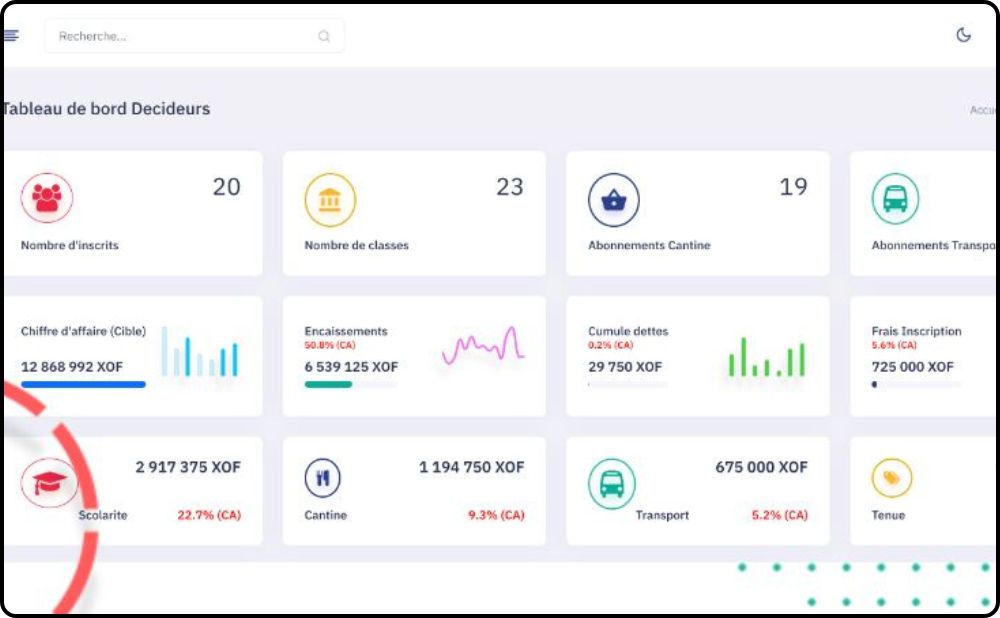The width and height of the screenshot is (1000, 618).
Task: Click the Cantine utensils icon
Action: [321, 477]
